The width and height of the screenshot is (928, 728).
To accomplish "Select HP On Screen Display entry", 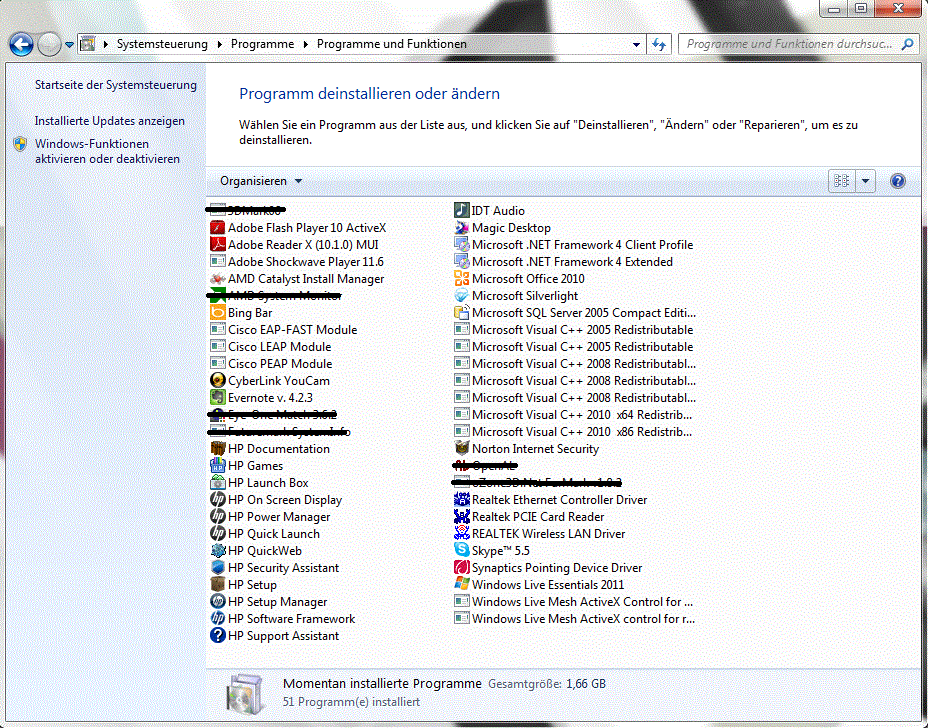I will click(x=276, y=500).
